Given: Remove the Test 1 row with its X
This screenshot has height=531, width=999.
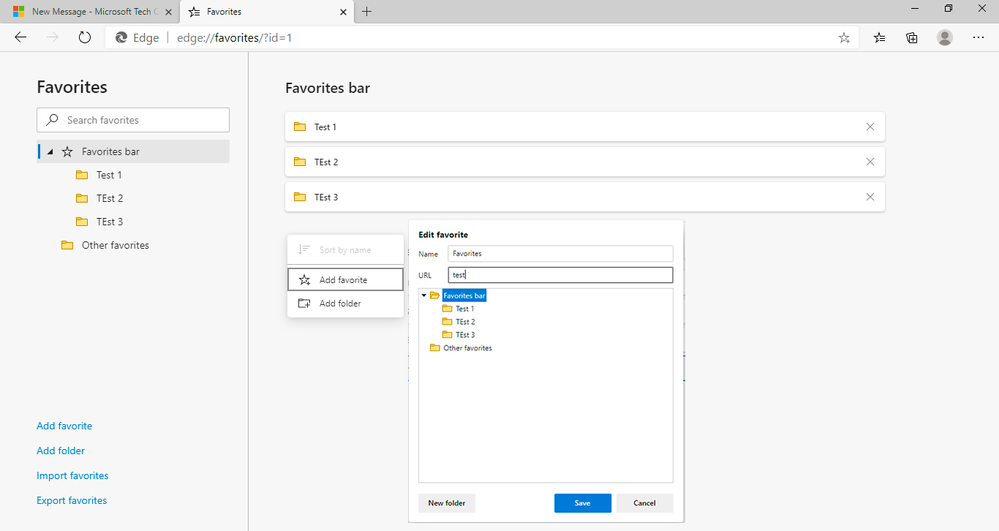Looking at the screenshot, I should click(x=870, y=127).
